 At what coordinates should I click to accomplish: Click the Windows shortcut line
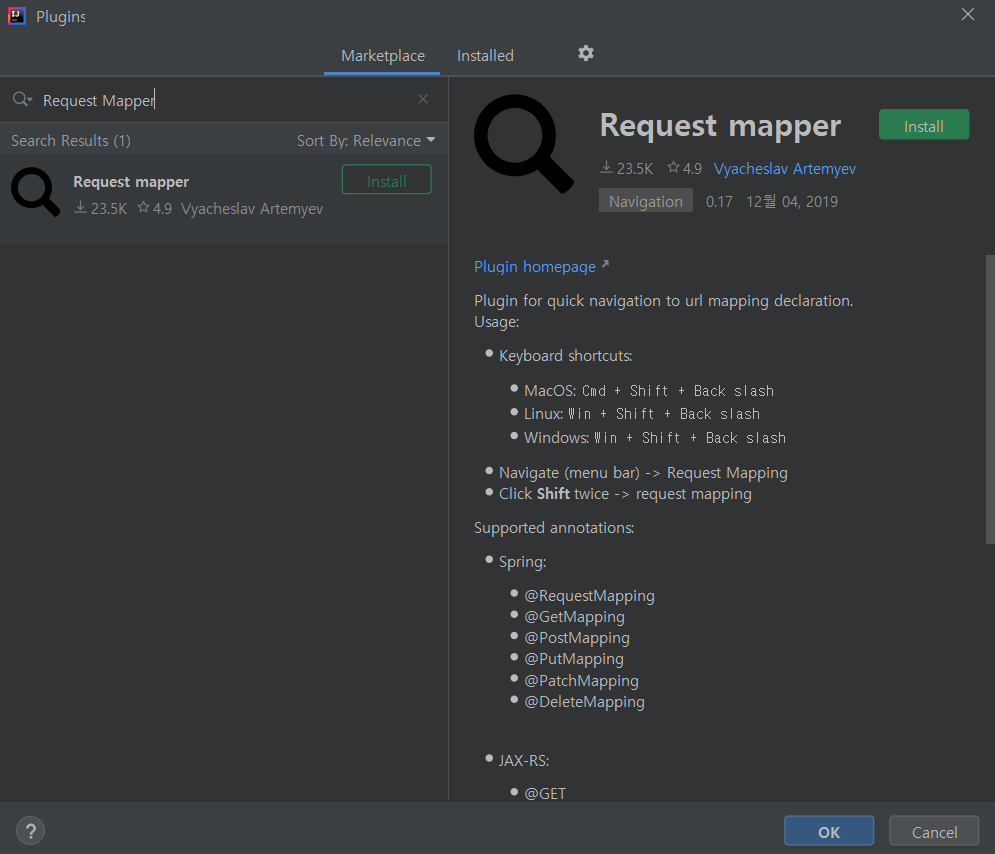[x=655, y=438]
